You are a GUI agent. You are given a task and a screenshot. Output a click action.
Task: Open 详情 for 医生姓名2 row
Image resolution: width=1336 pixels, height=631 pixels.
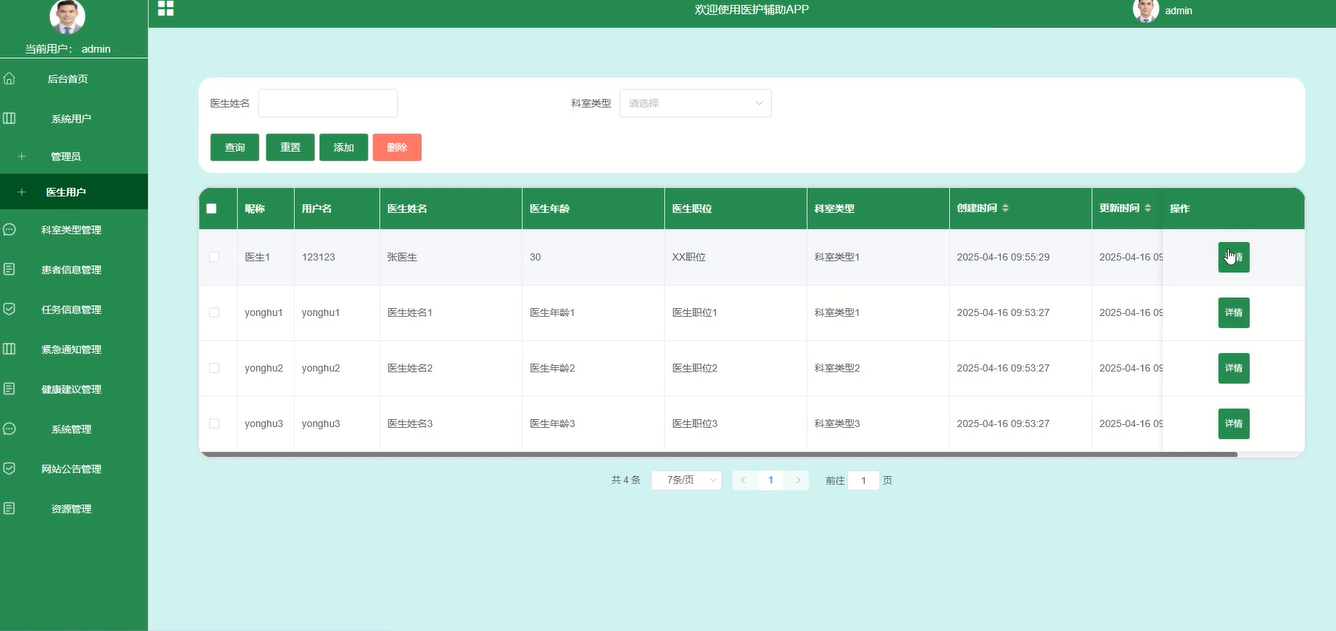pyautogui.click(x=1234, y=368)
